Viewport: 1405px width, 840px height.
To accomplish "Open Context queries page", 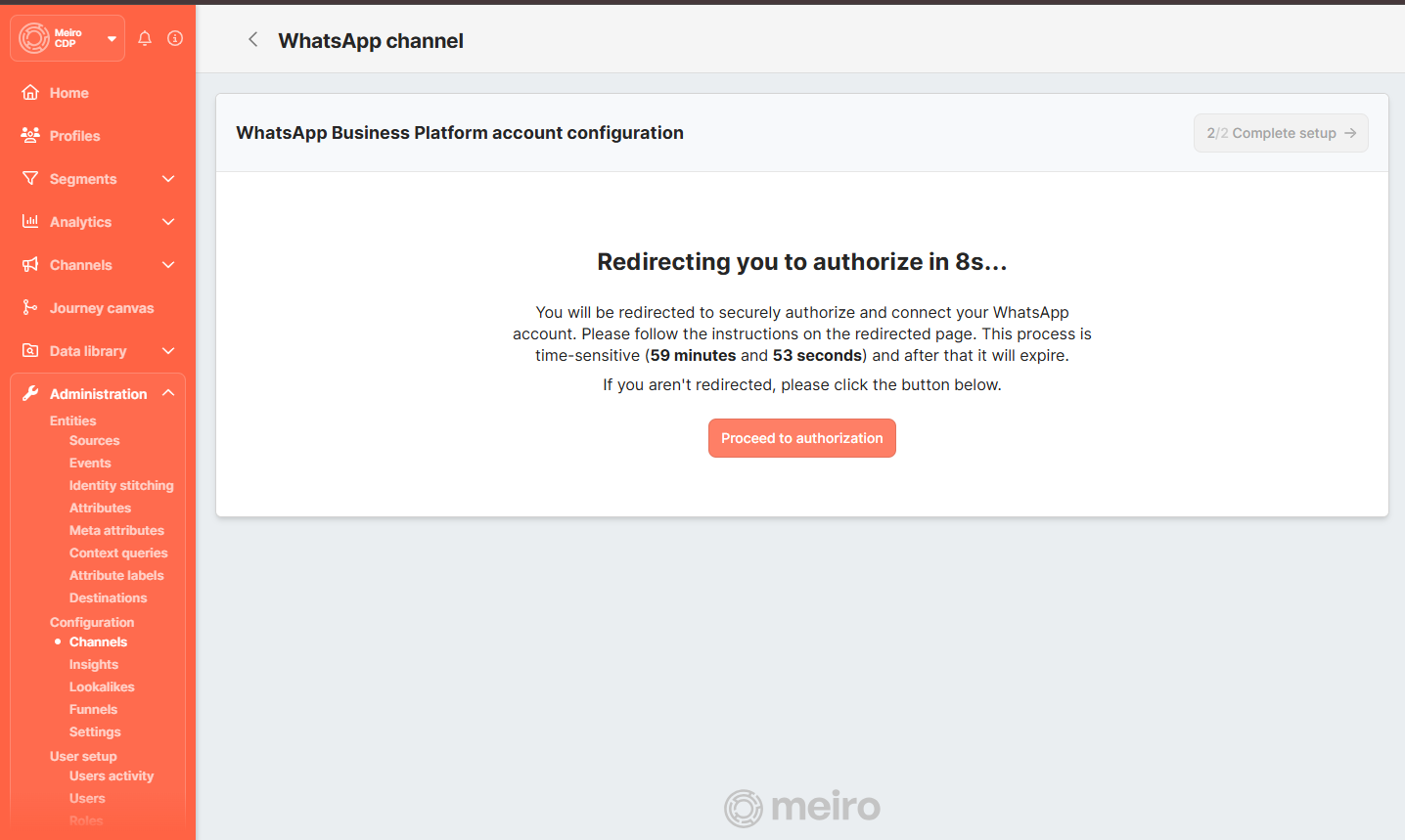I will (118, 553).
